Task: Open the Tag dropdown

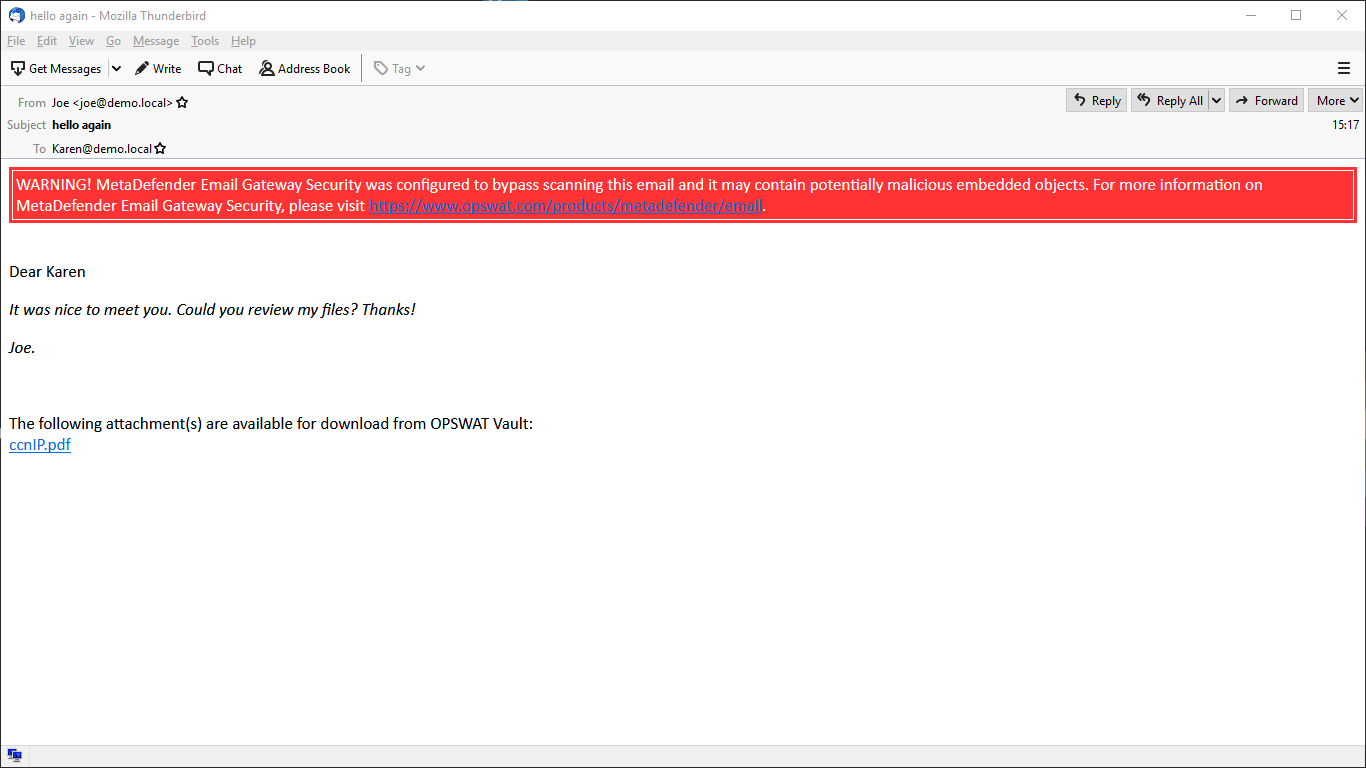Action: click(x=400, y=68)
